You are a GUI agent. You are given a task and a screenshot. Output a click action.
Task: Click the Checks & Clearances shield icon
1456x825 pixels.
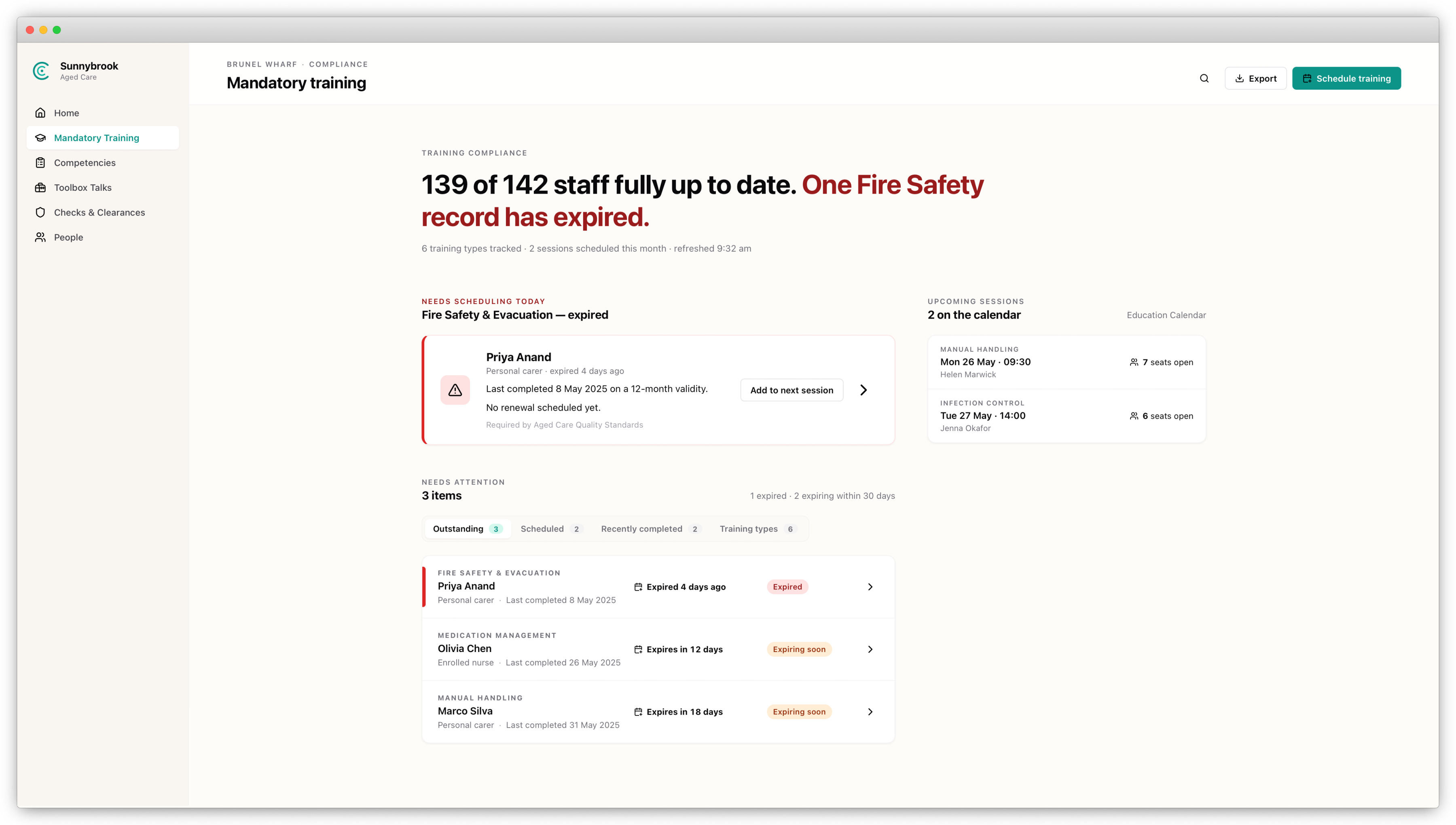pyautogui.click(x=40, y=213)
